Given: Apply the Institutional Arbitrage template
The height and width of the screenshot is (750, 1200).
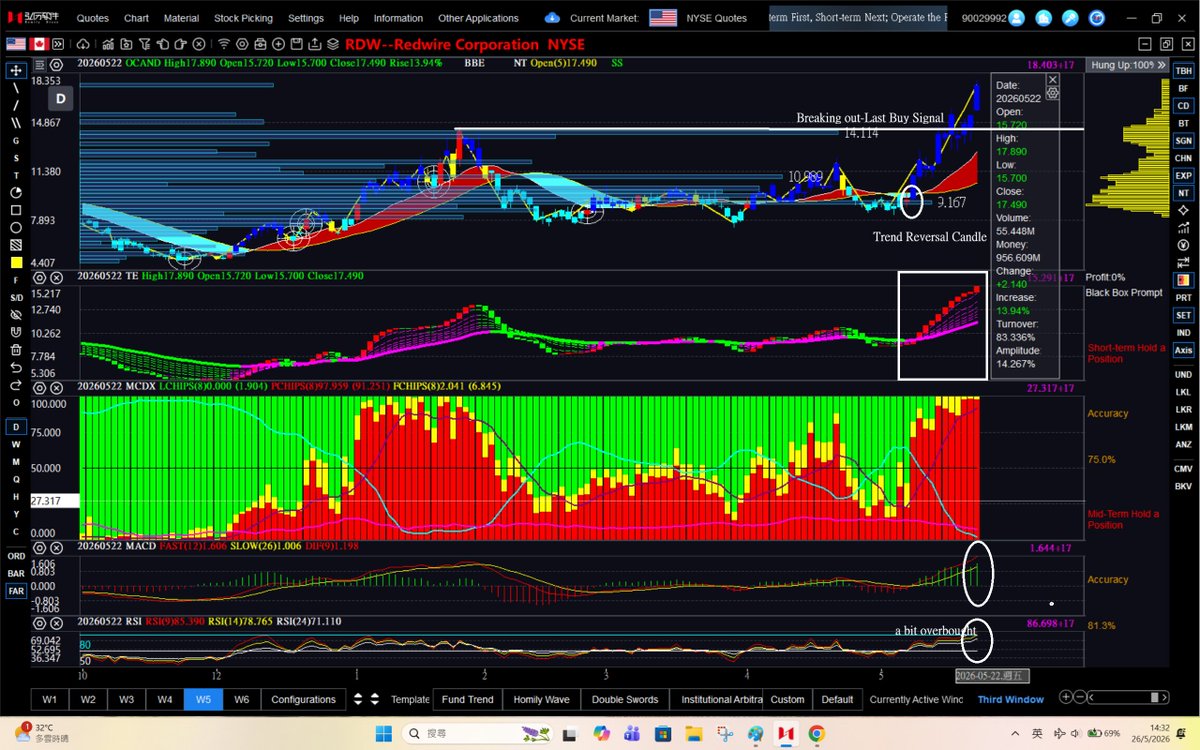Looking at the screenshot, I should [720, 699].
